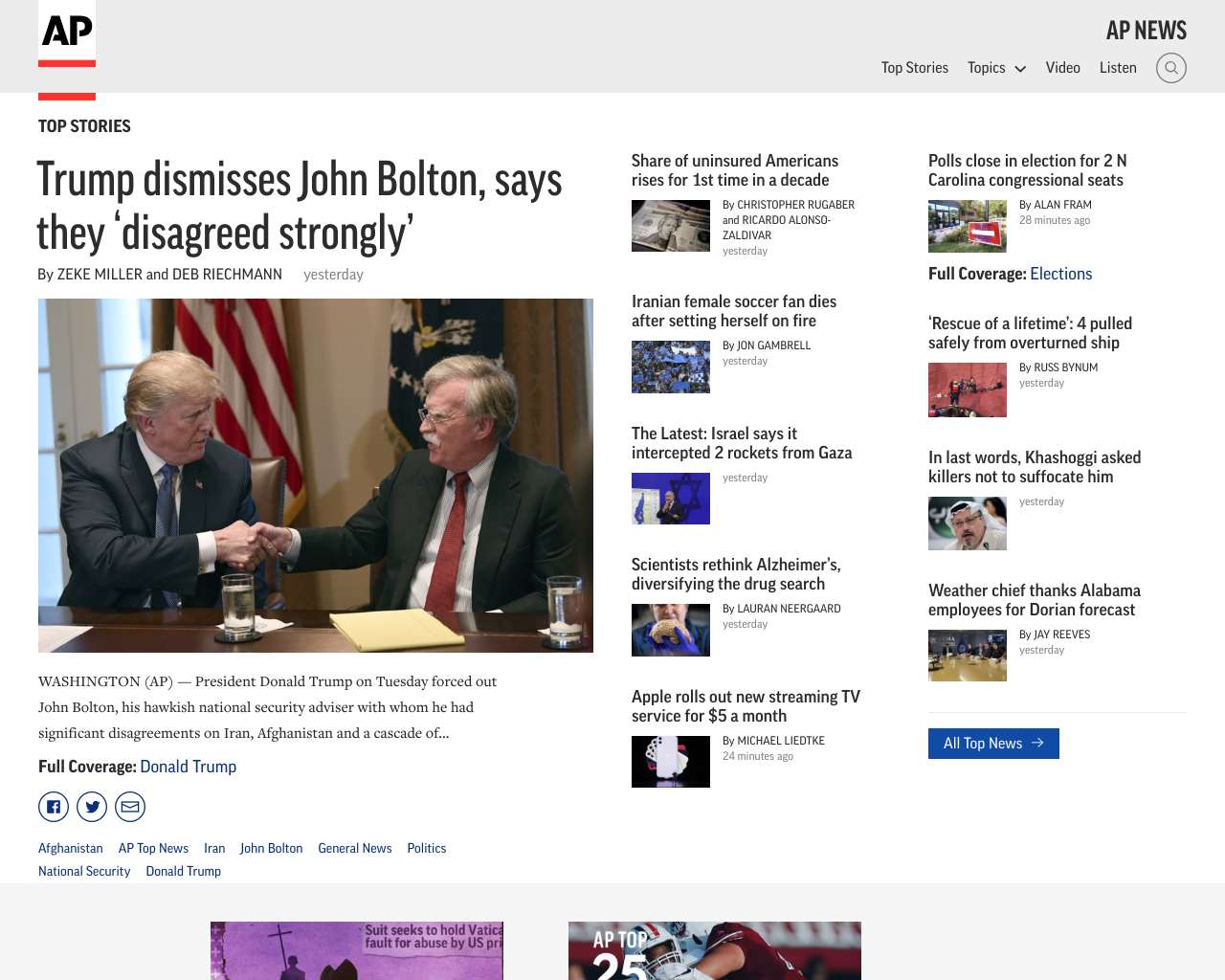Click Alzheimer's story thumbnail
The width and height of the screenshot is (1225, 980).
[x=671, y=630]
